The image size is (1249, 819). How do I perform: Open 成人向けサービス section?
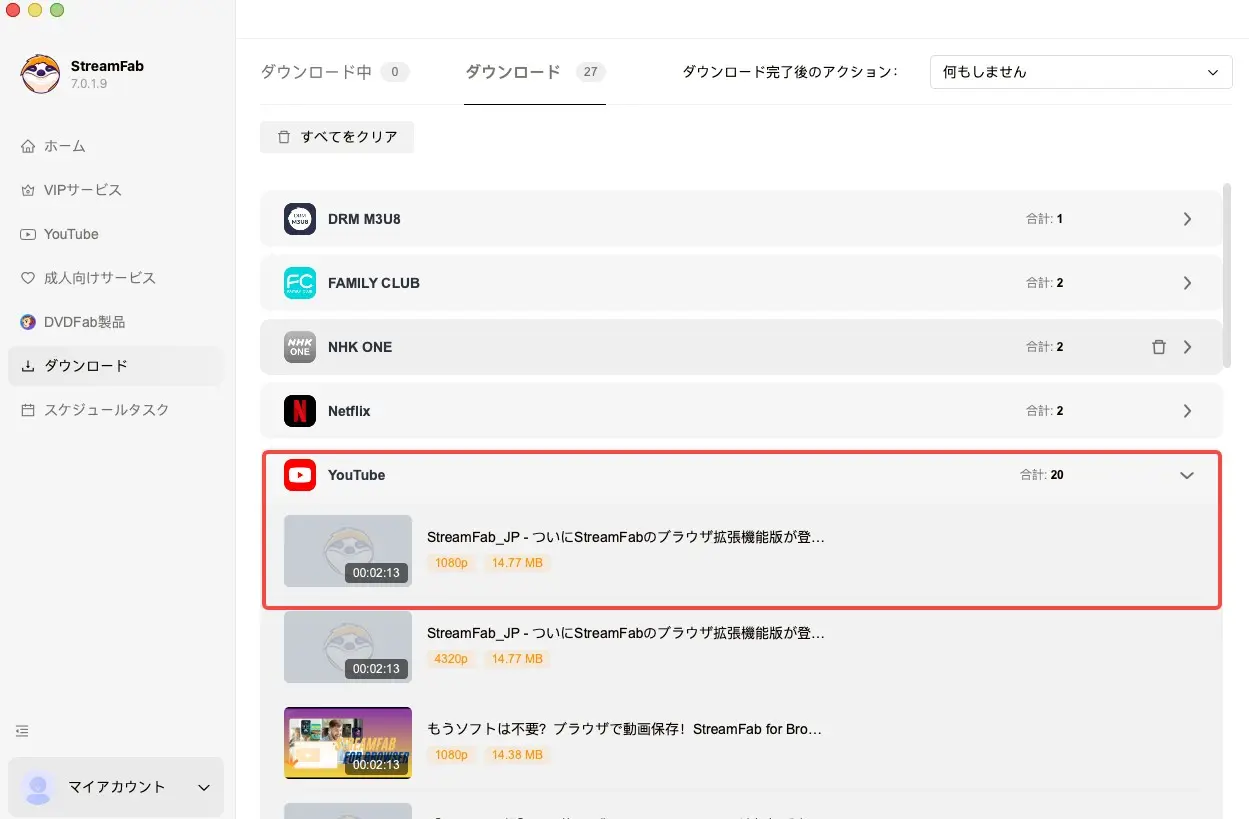pos(116,278)
